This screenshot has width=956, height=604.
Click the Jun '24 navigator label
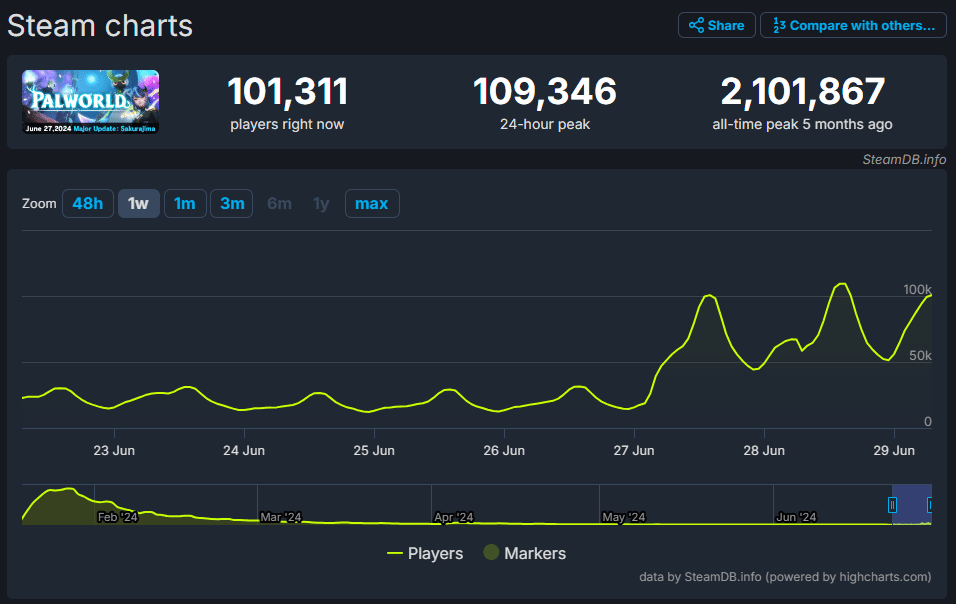796,517
